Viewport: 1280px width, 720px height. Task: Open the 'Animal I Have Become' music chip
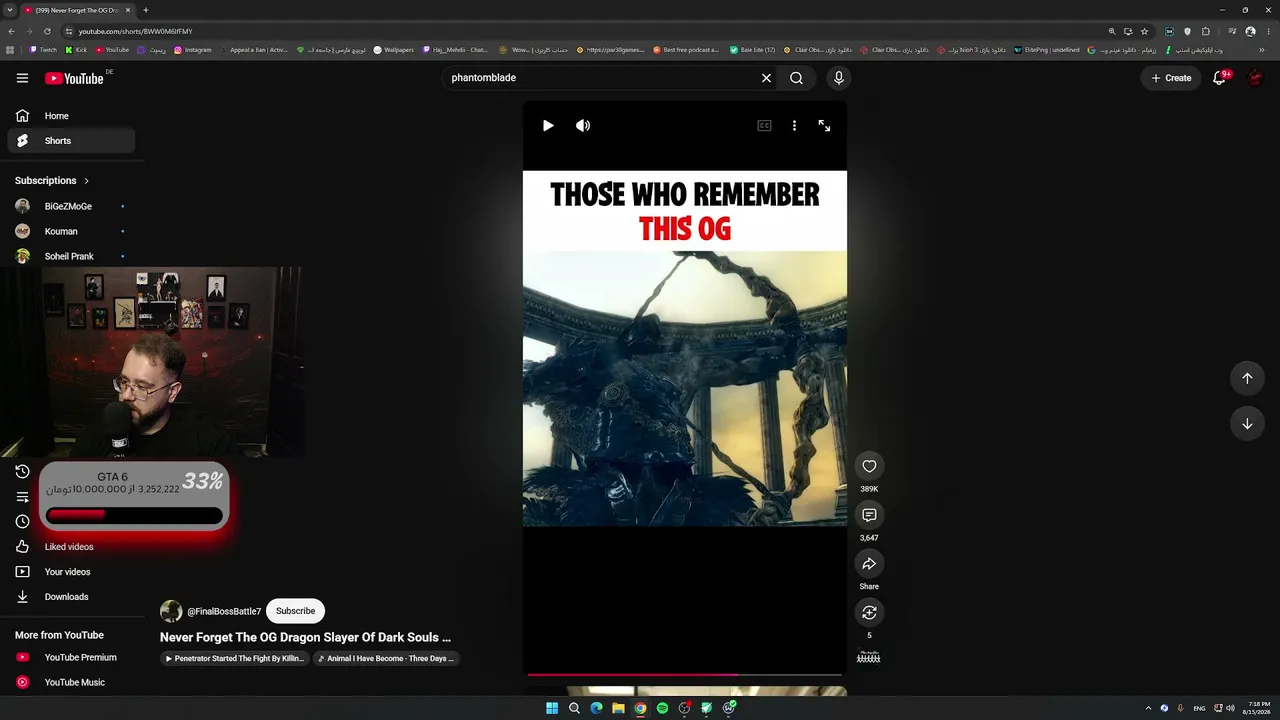(387, 659)
